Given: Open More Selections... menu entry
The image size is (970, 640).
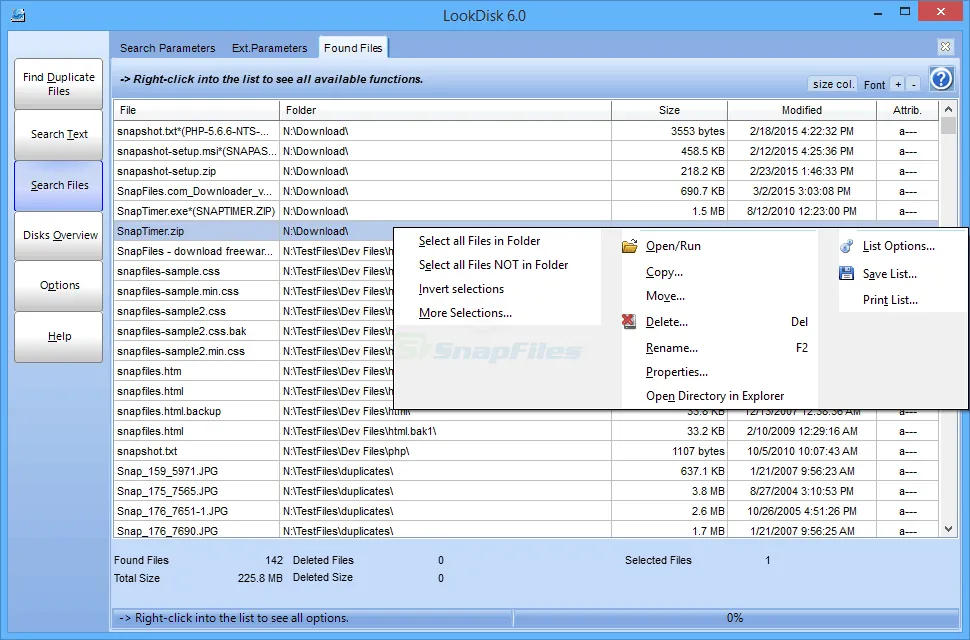Looking at the screenshot, I should click(465, 313).
